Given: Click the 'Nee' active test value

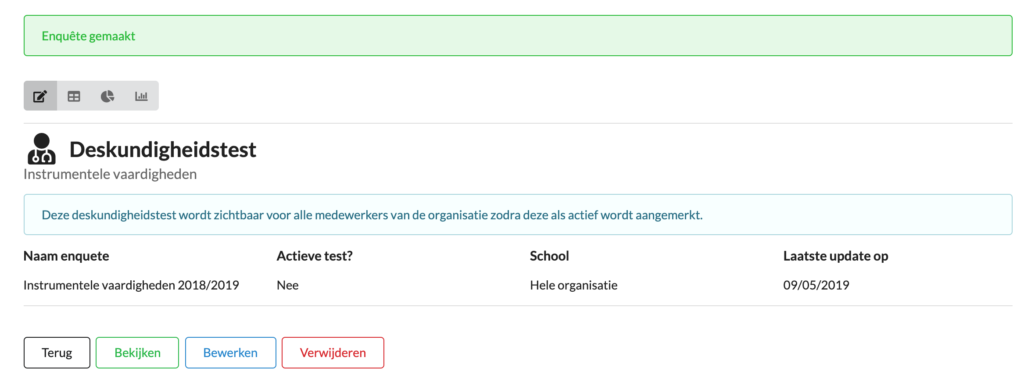Looking at the screenshot, I should coord(287,285).
